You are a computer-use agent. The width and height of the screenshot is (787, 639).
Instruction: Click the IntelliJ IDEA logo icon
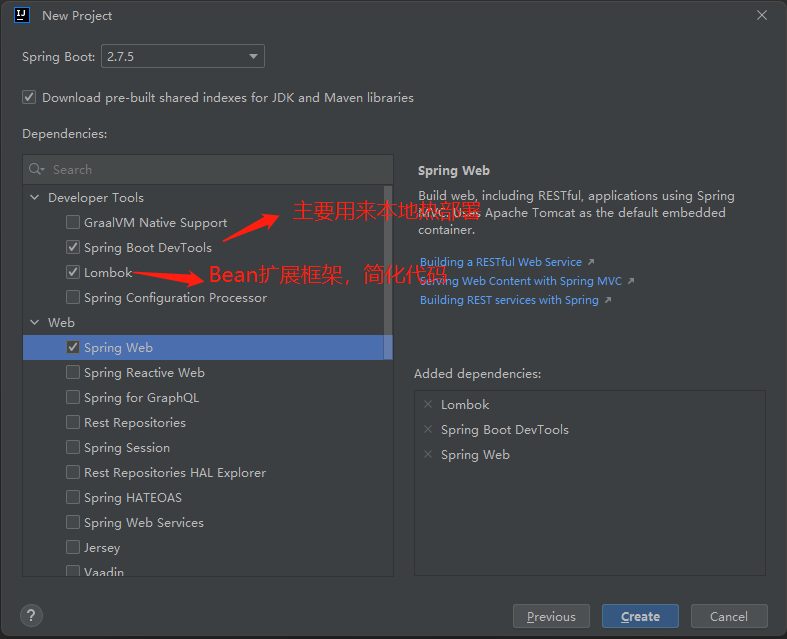pos(22,15)
